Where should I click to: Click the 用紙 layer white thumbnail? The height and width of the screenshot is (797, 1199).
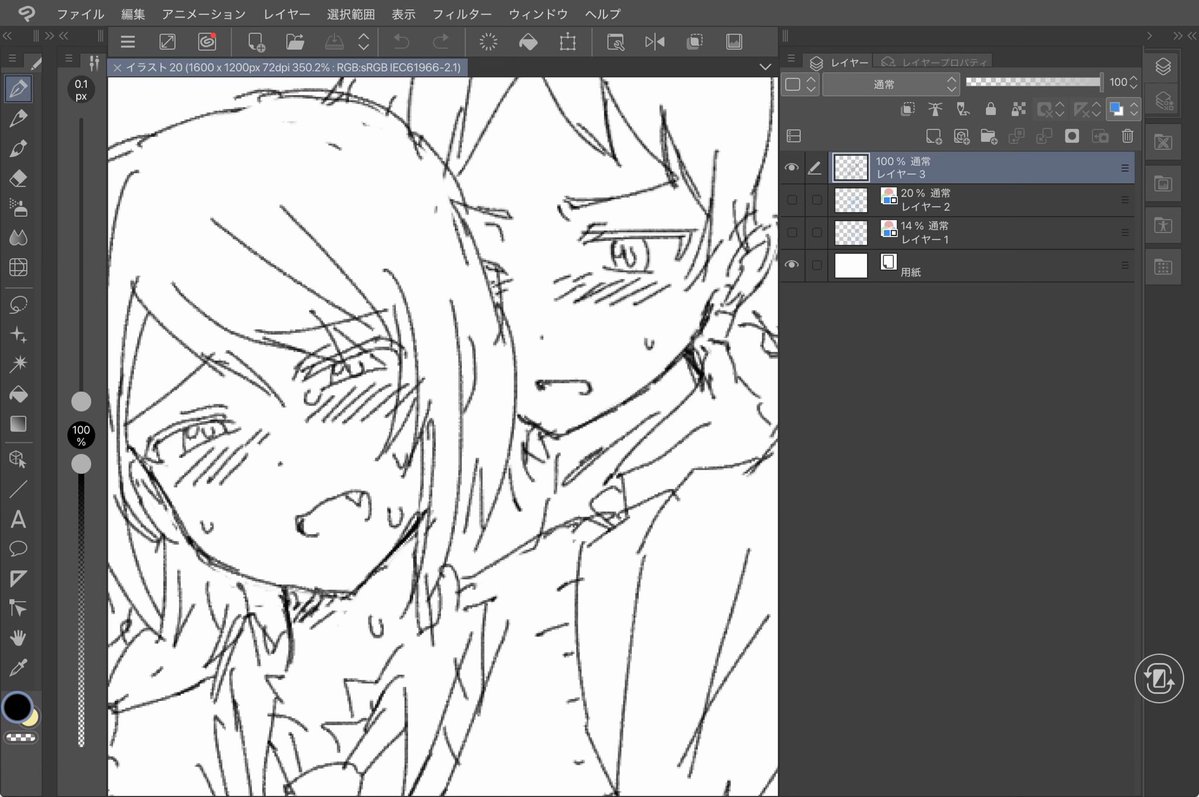coord(850,265)
